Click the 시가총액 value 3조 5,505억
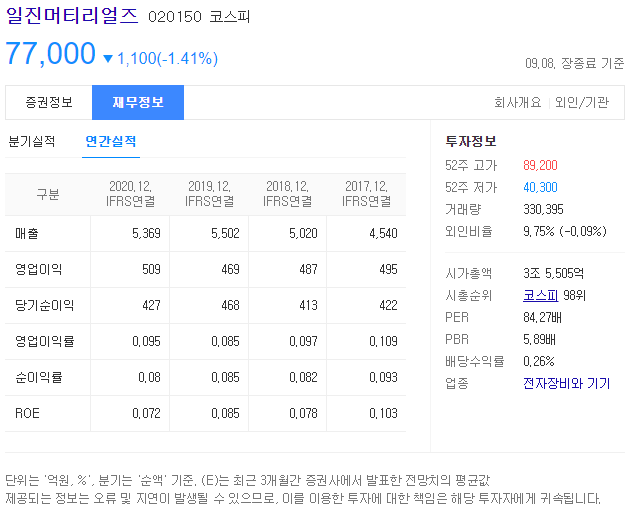The image size is (633, 513). tap(553, 273)
